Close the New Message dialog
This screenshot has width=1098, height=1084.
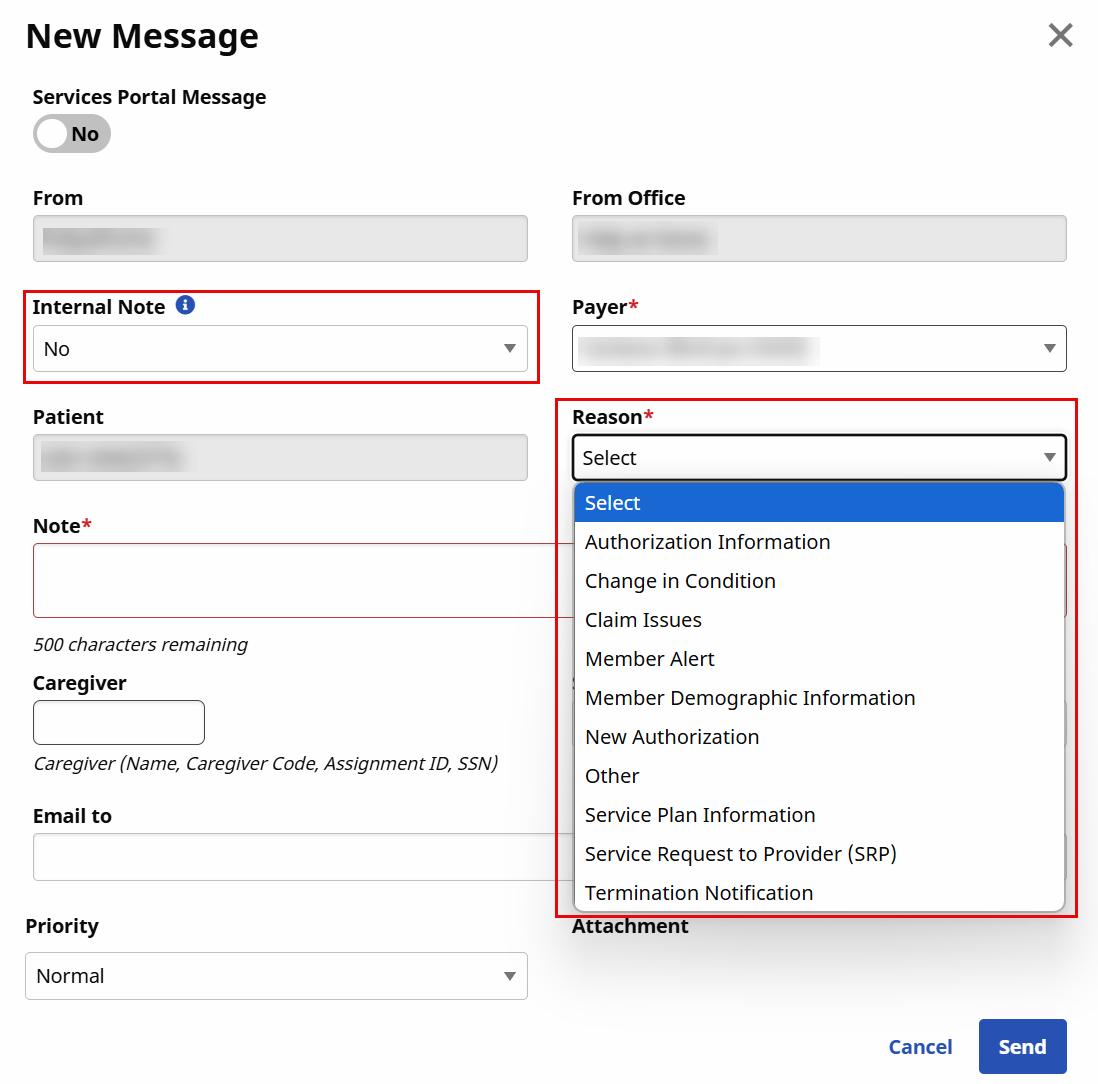[1060, 36]
